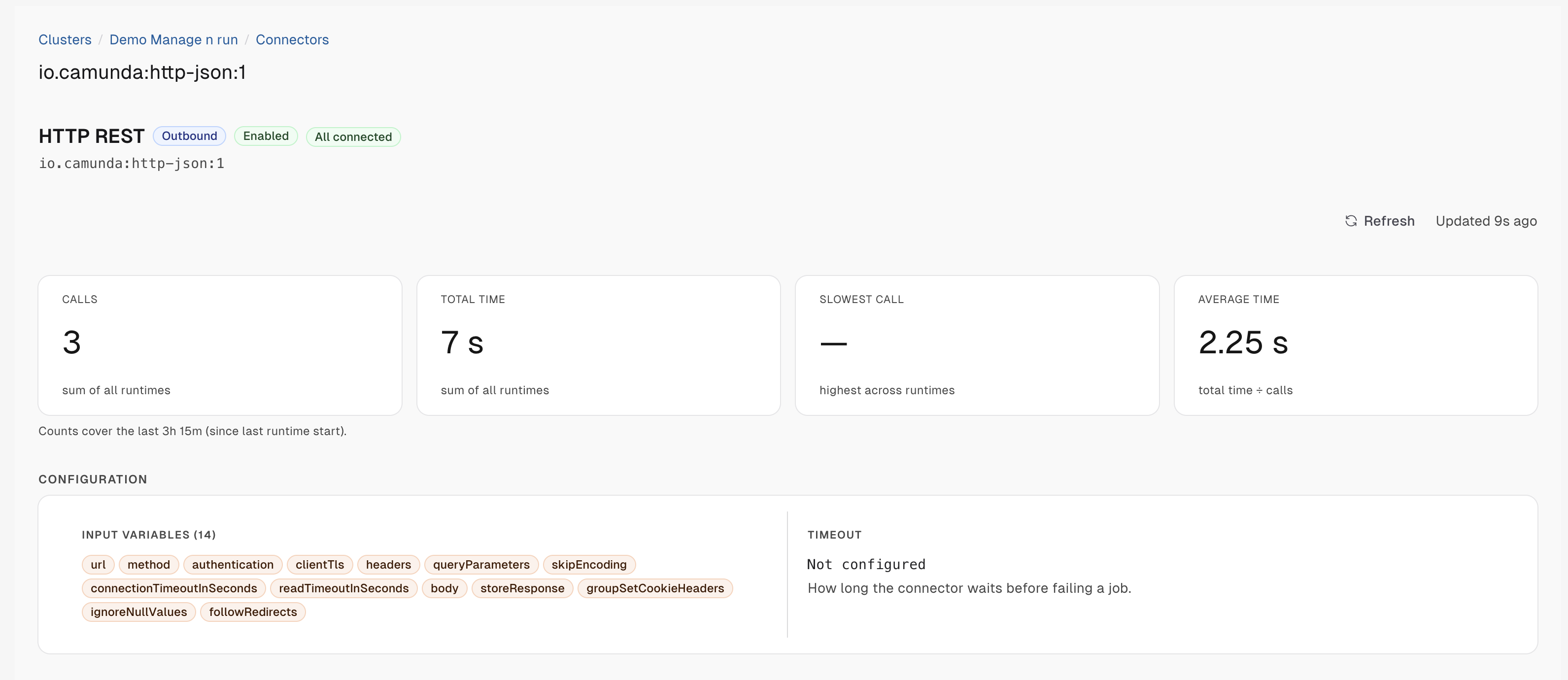
Task: Select the url variable chip
Action: coord(98,564)
